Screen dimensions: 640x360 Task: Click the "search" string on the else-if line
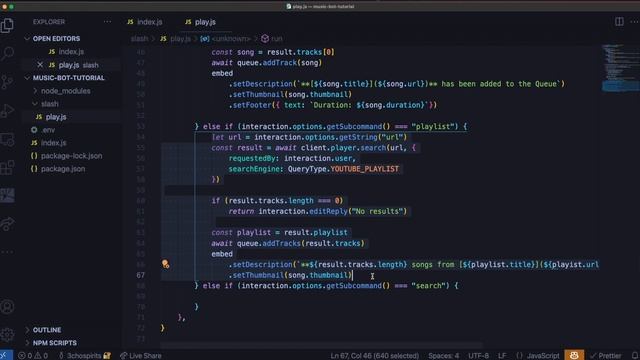428,285
